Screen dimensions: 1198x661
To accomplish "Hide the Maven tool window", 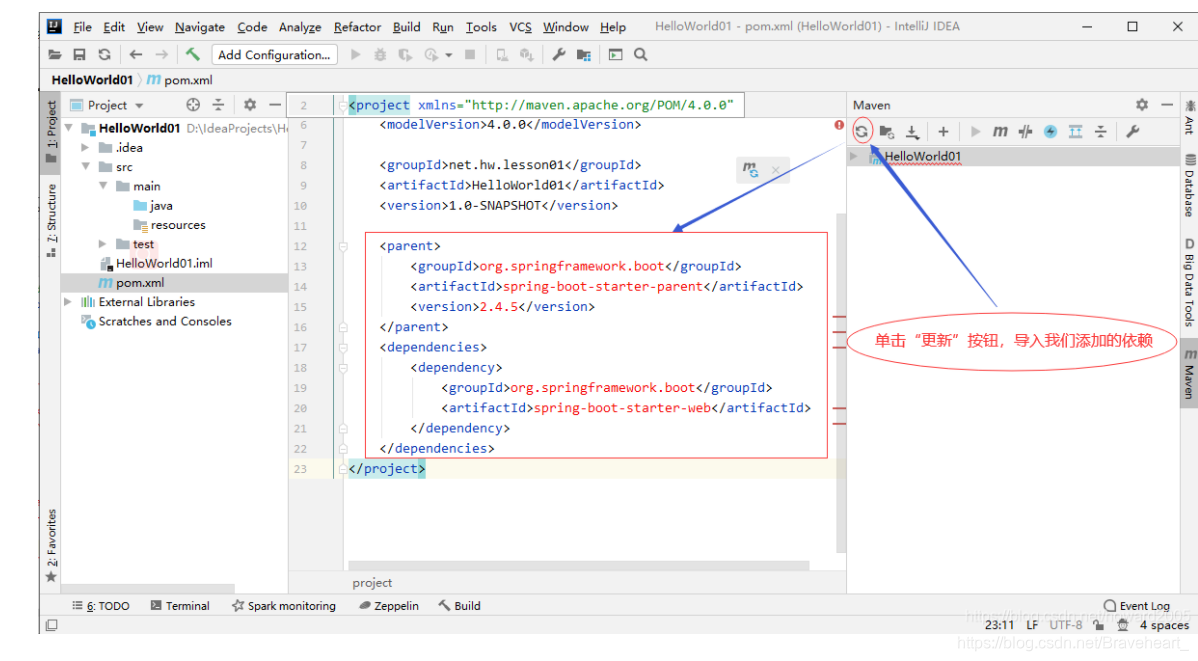I will click(1167, 105).
